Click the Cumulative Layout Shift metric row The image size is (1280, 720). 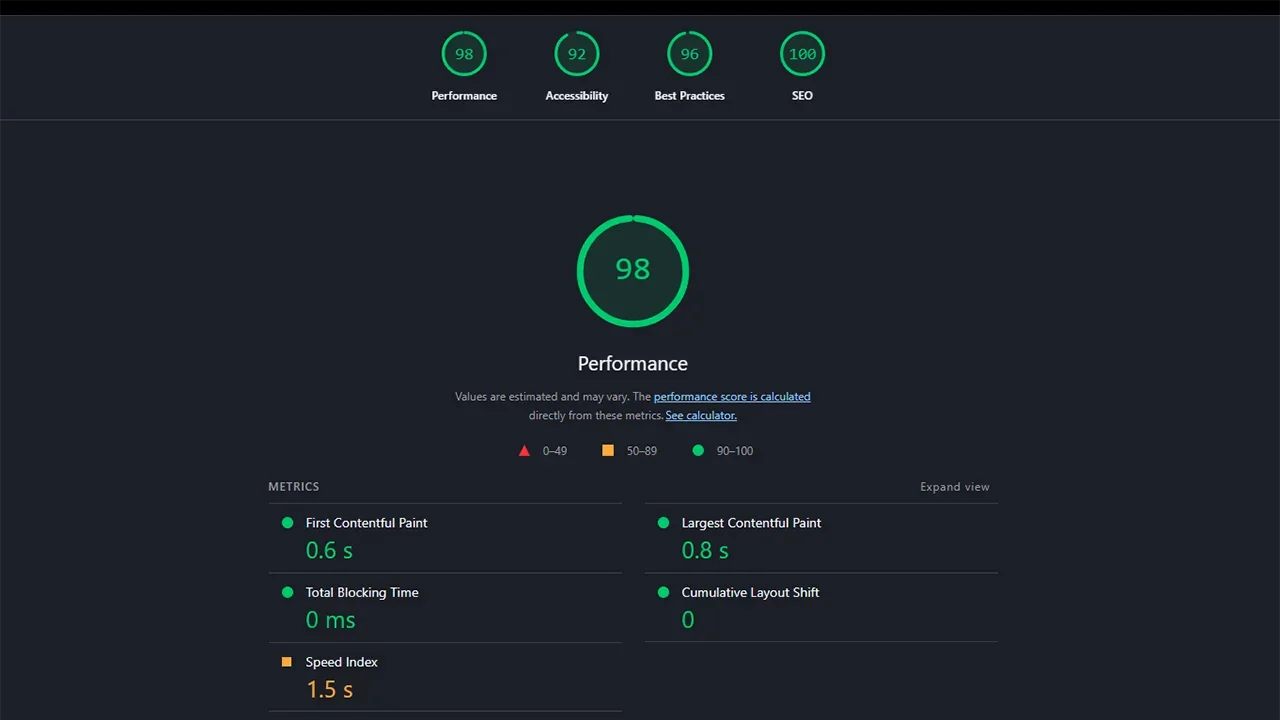coord(821,608)
